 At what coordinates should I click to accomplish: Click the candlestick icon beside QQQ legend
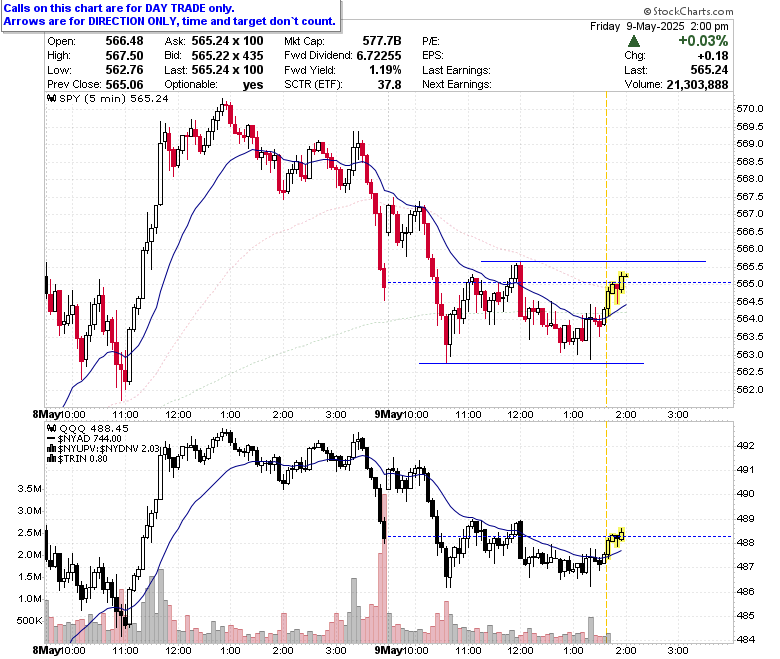point(51,428)
